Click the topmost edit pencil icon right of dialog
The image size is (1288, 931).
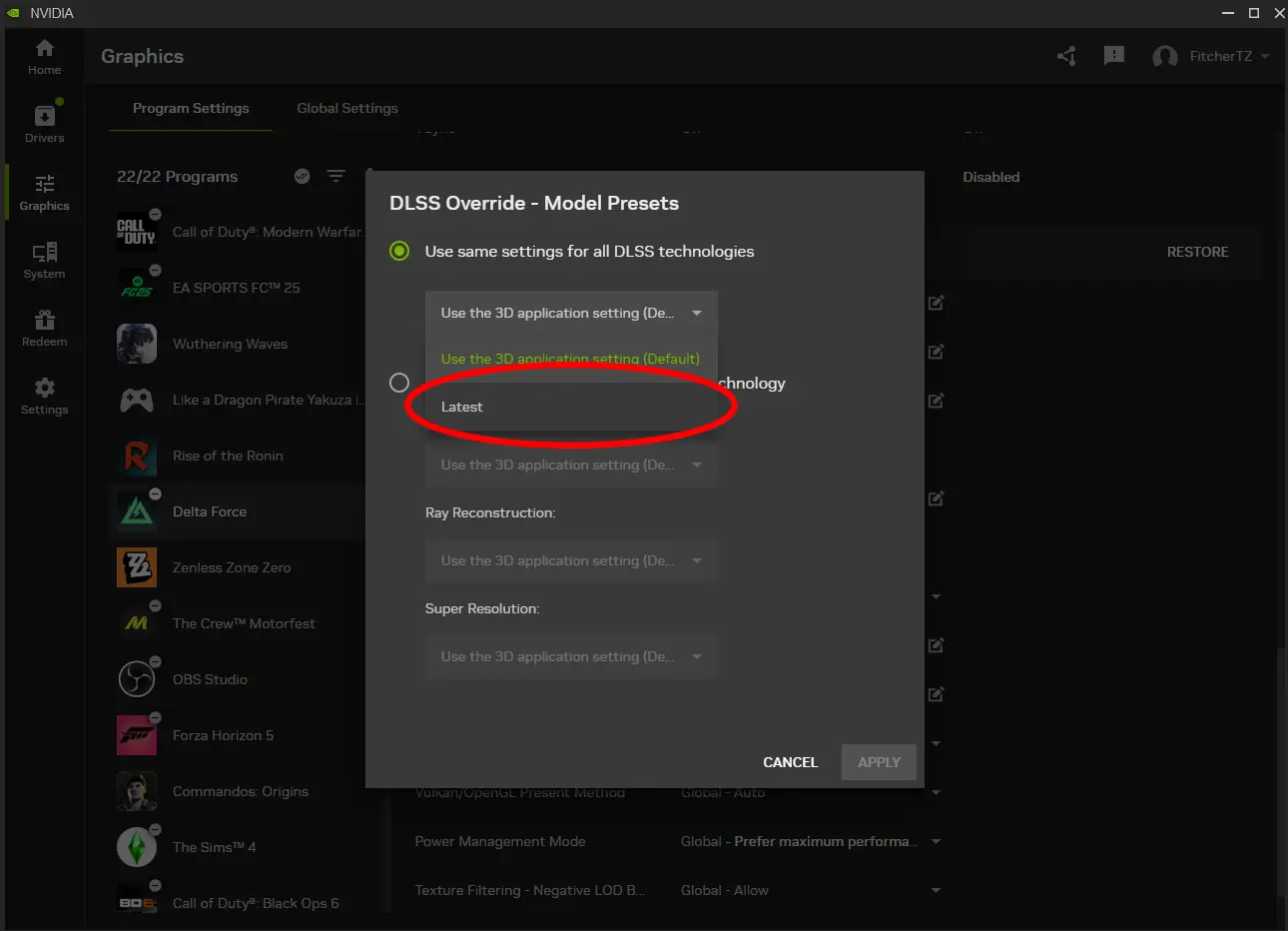[x=936, y=303]
